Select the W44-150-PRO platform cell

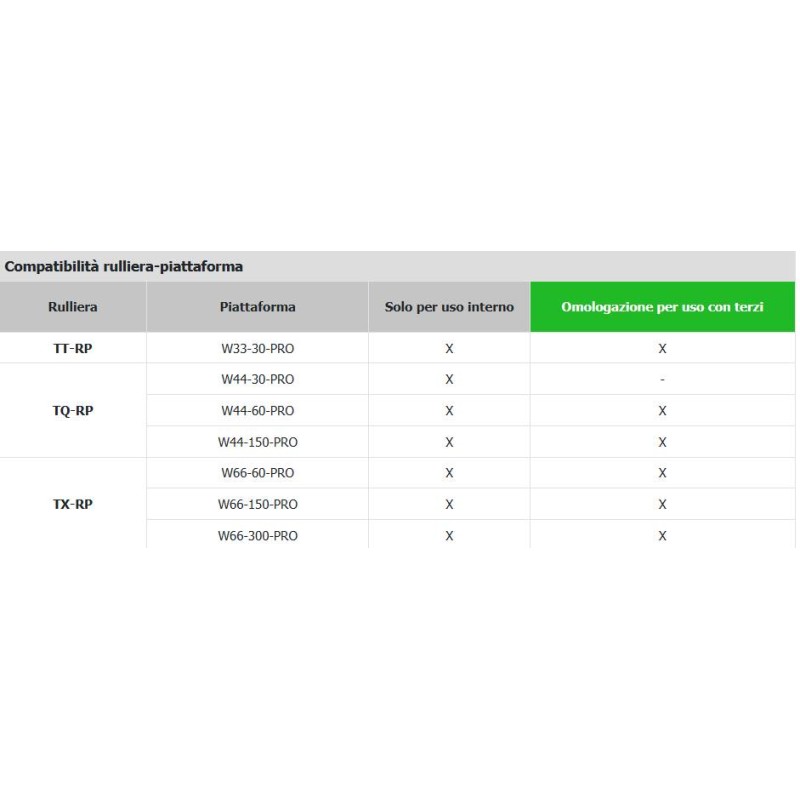click(x=257, y=442)
